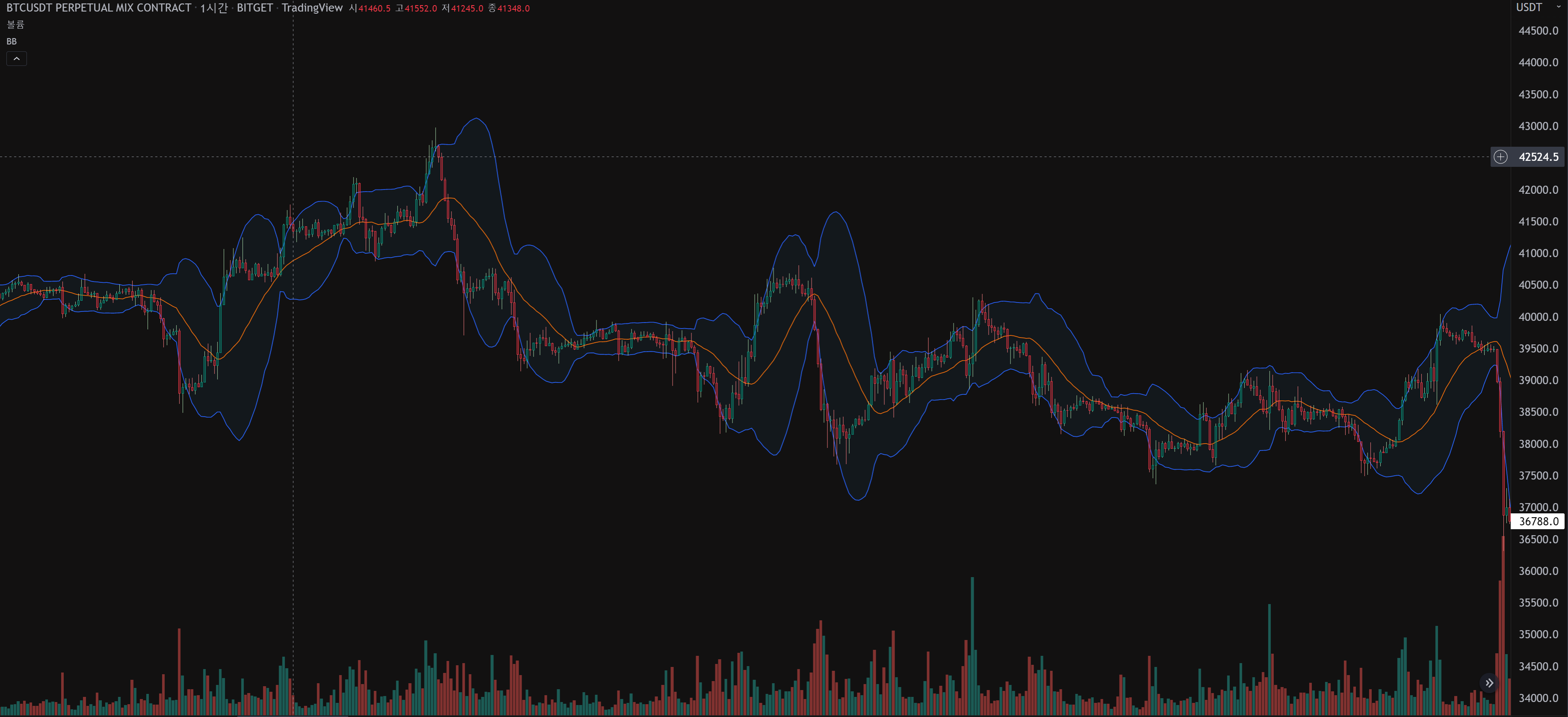Image resolution: width=1568 pixels, height=717 pixels.
Task: Click the 43500.0 price axis label
Action: (1538, 95)
